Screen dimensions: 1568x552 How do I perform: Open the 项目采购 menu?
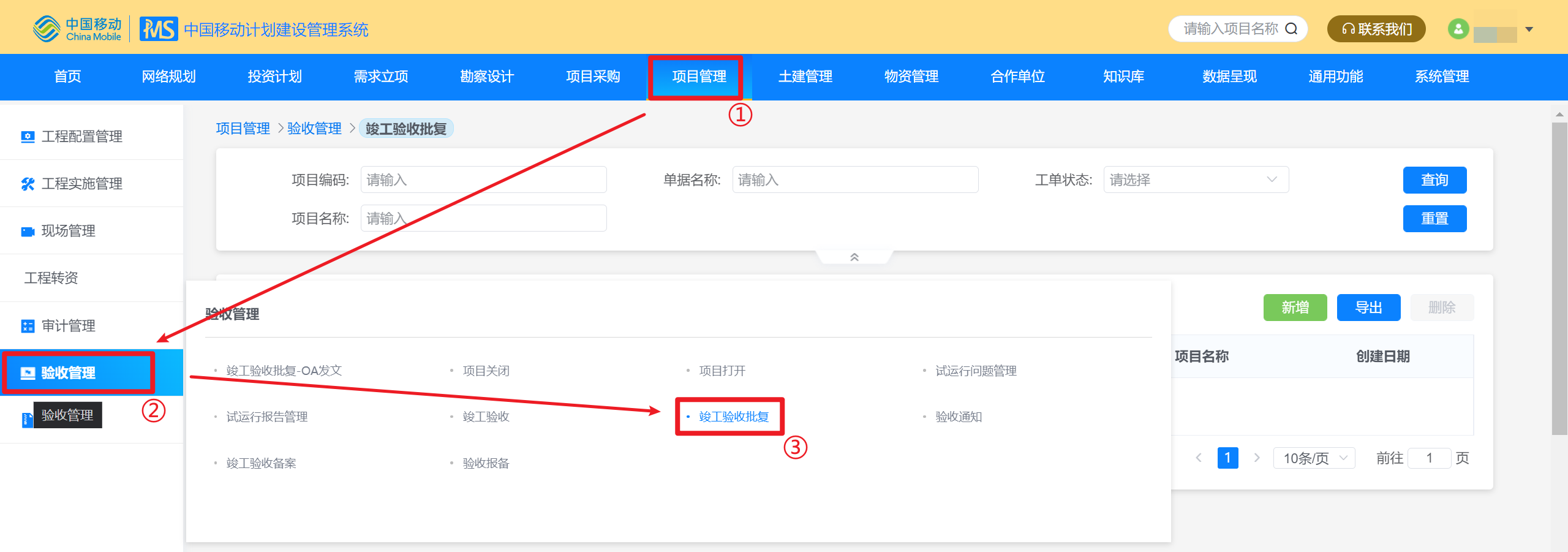coord(593,77)
